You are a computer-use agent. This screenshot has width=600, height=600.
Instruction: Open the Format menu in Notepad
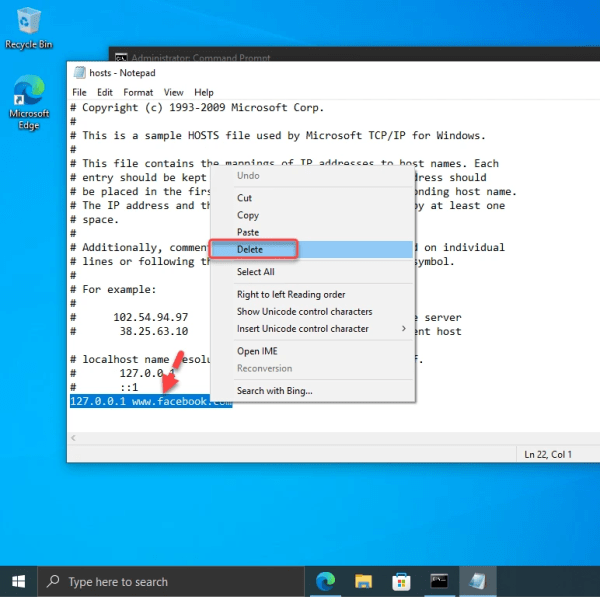pyautogui.click(x=138, y=92)
